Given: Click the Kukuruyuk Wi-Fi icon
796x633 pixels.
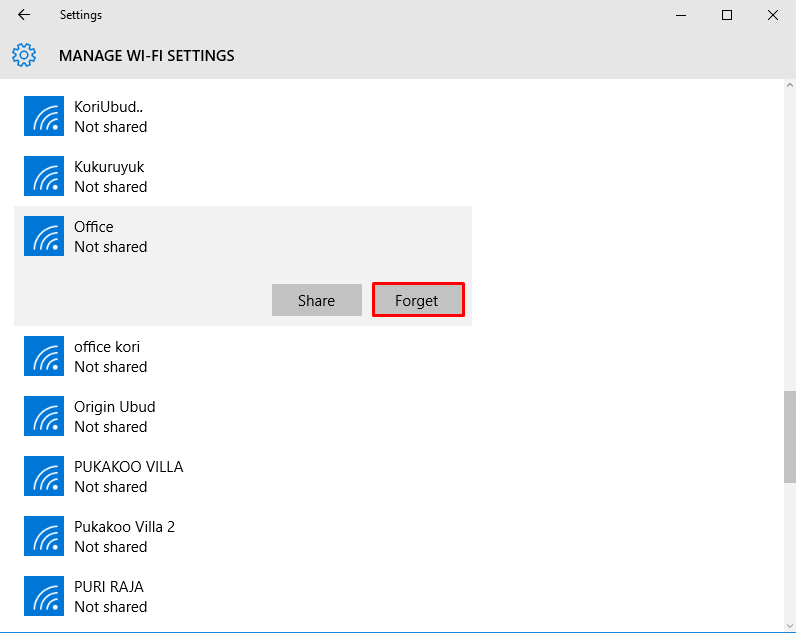Looking at the screenshot, I should point(44,176).
